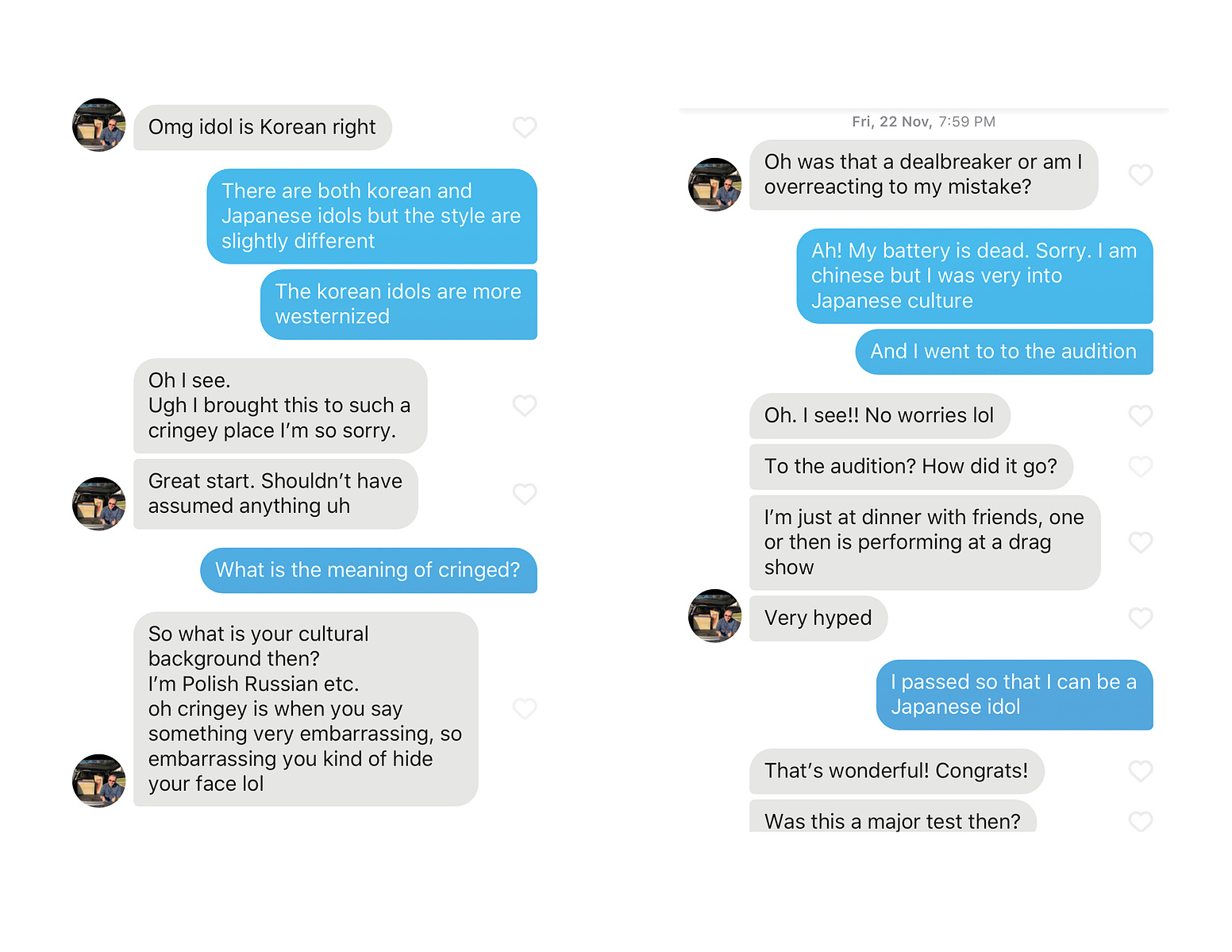Select "The korean idols are more westernized" bubble
The height and width of the screenshot is (952, 1232).
398,304
